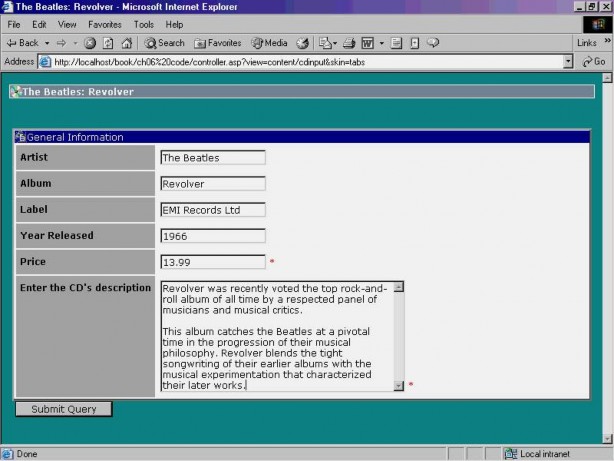Click the Stop loading icon
Screen dimensions: 614x461
[90, 43]
